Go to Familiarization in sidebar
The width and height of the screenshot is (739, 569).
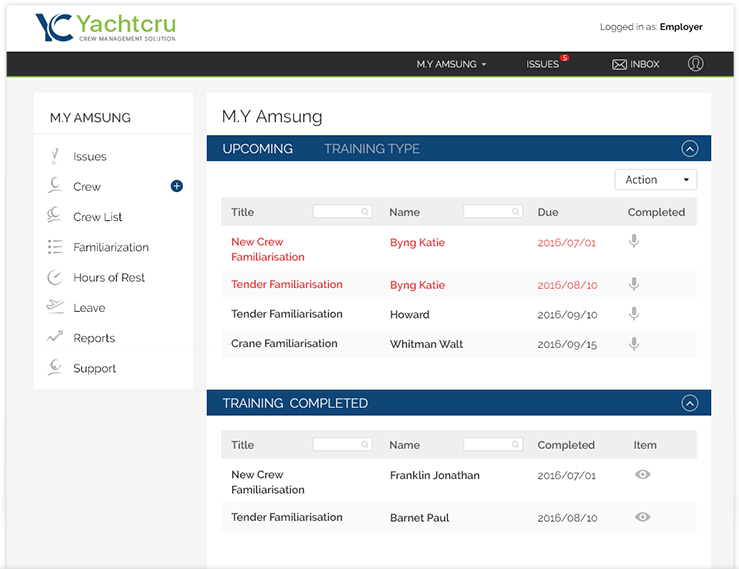pos(111,247)
